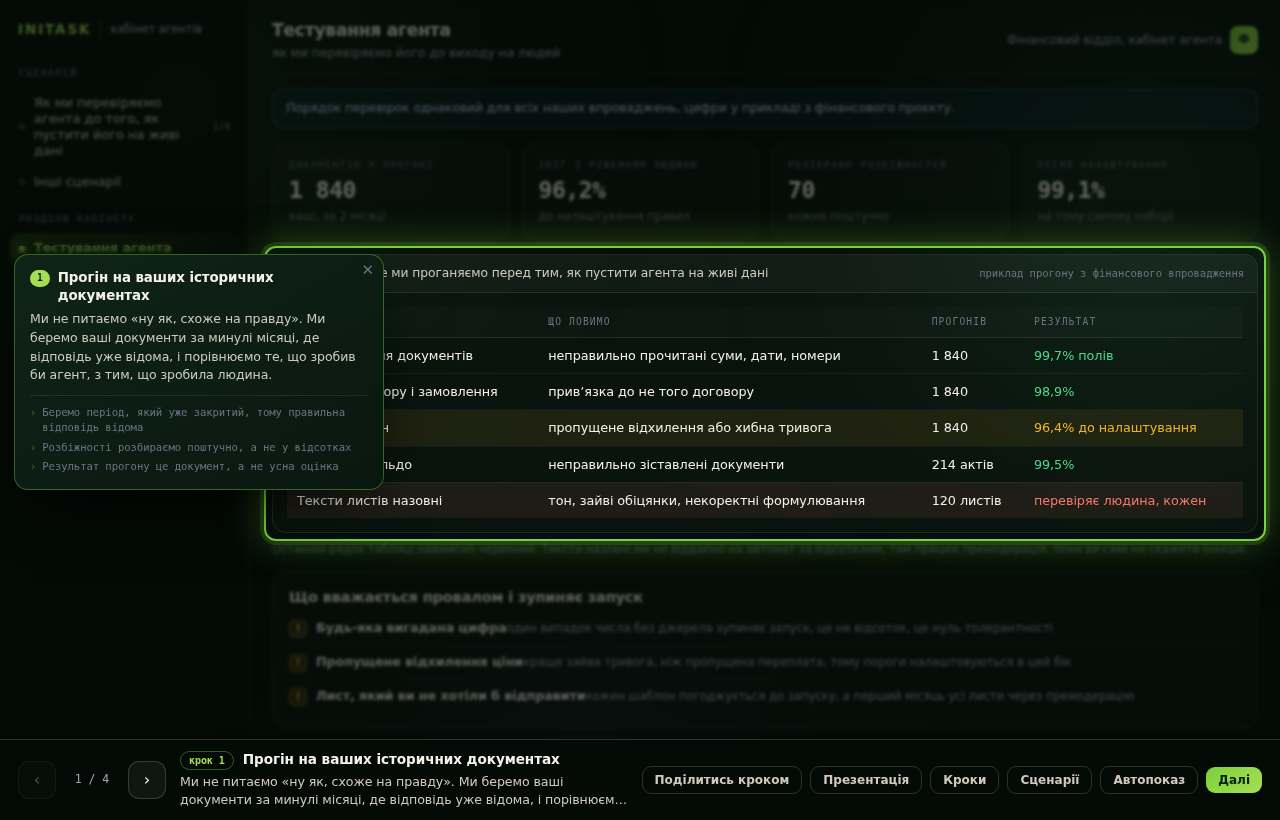Select '96,4% до налаштування' result
This screenshot has width=1280, height=820.
pos(1115,428)
